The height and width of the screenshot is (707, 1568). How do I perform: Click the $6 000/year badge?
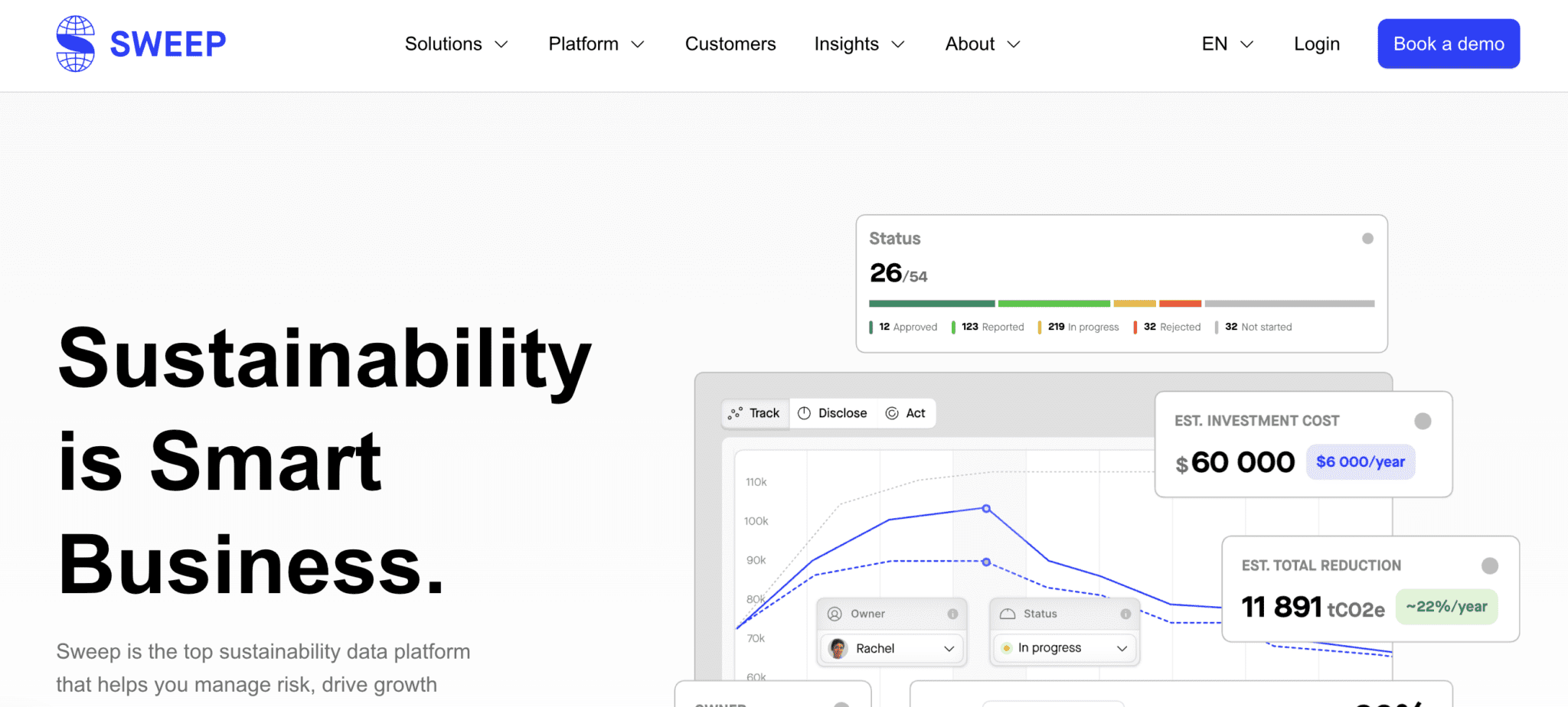point(1361,462)
